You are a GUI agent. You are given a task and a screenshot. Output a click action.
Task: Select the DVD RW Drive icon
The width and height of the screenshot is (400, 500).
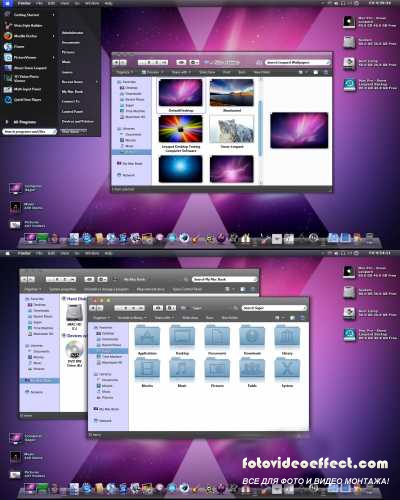(x=74, y=350)
